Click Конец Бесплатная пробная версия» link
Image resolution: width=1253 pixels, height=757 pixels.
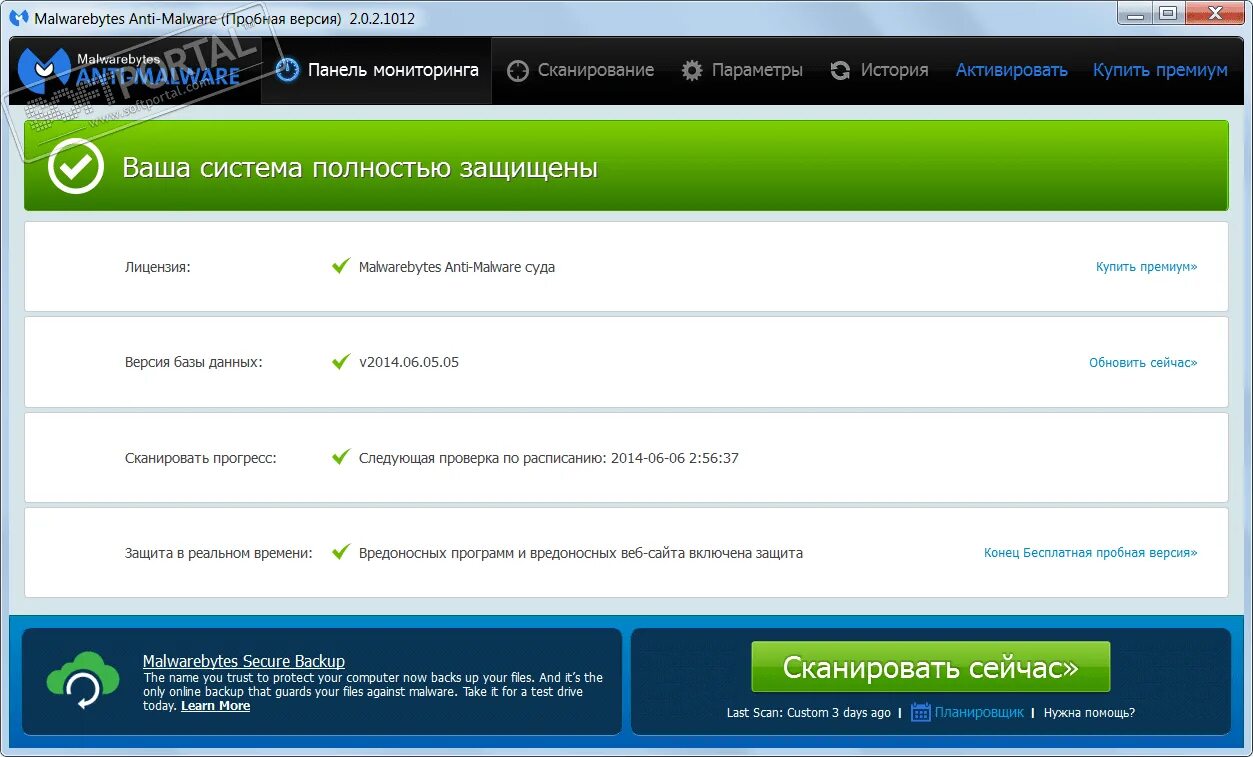[x=1090, y=553]
